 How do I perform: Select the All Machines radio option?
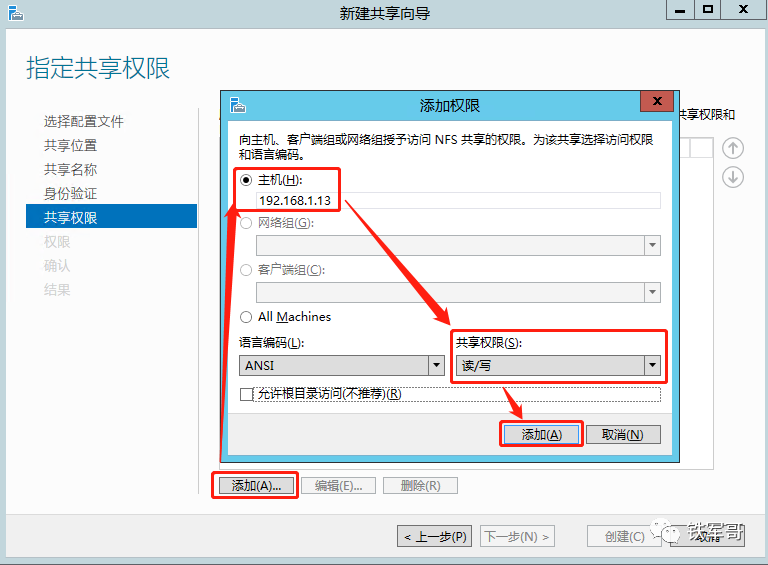[x=247, y=317]
